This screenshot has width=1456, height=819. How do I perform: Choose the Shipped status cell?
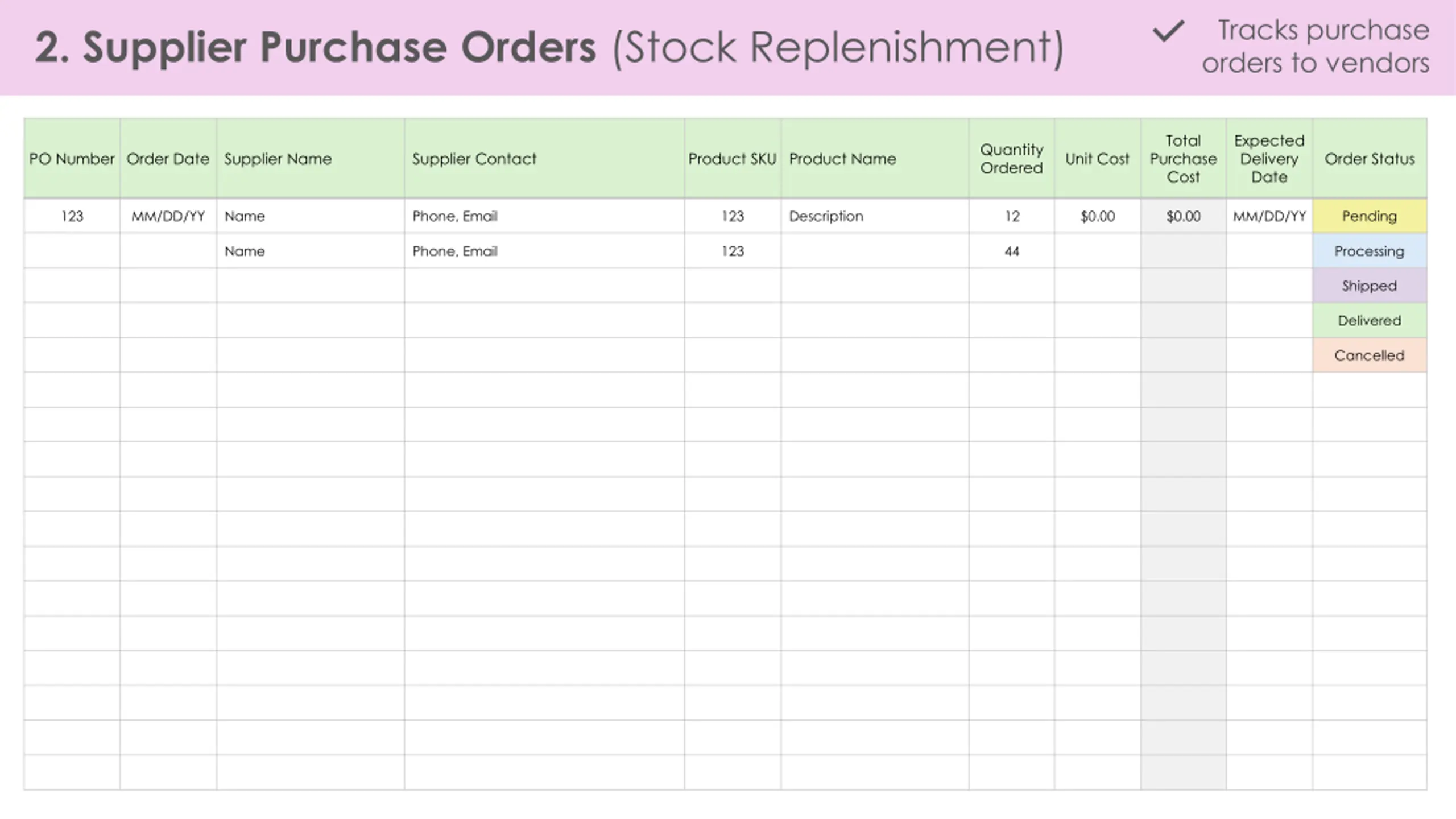coord(1370,286)
